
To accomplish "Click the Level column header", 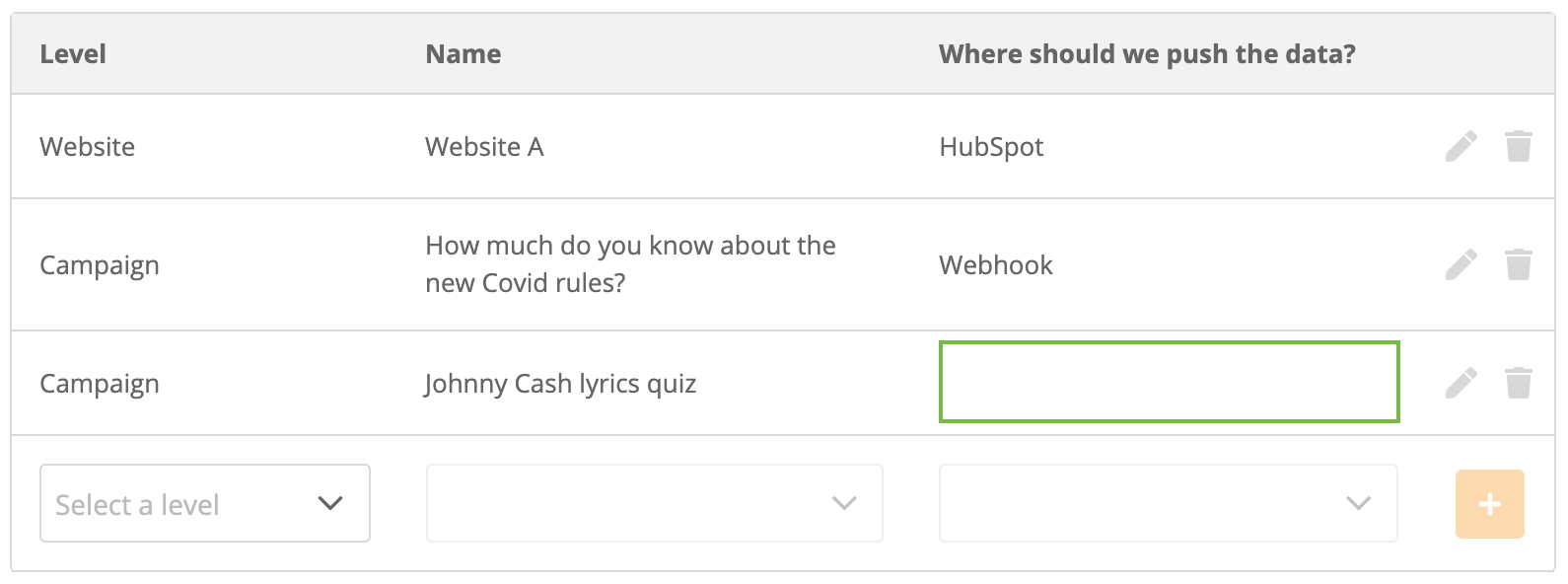I will 73,54.
